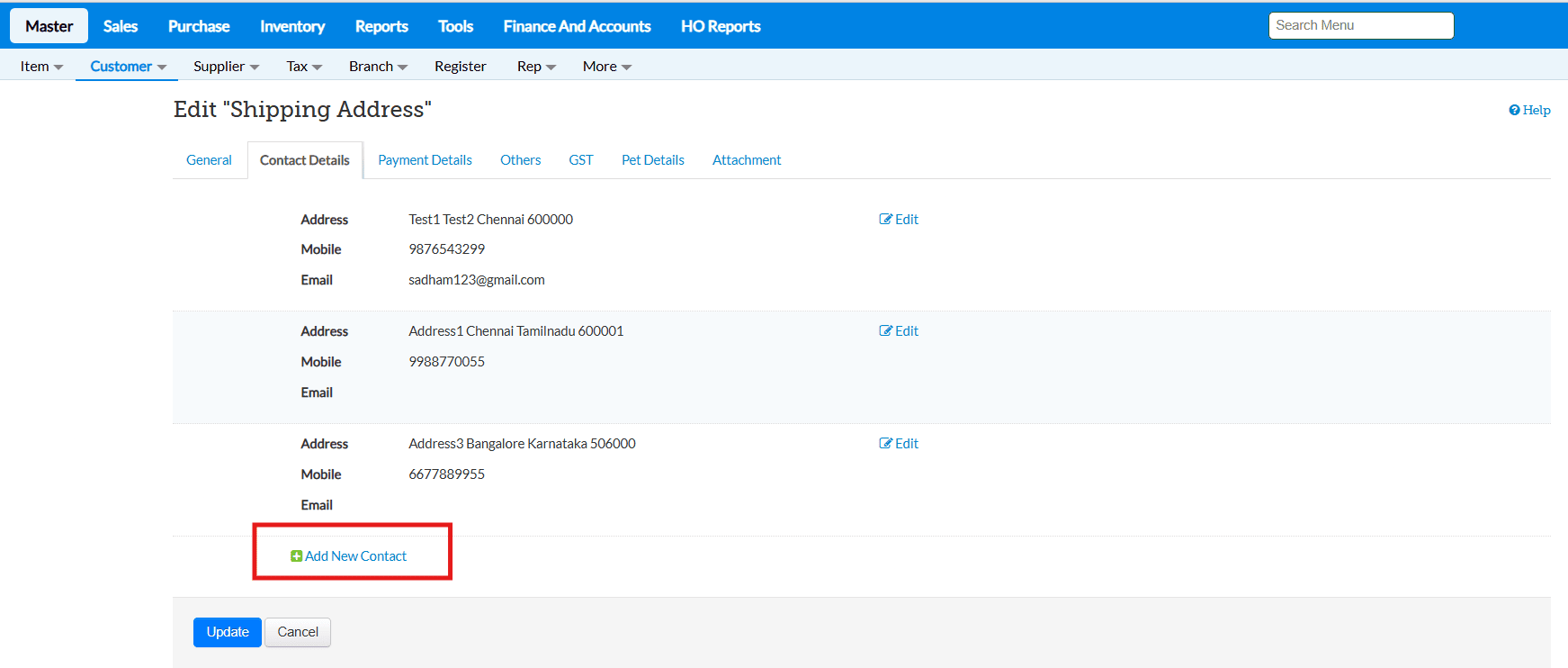
Task: Click the Add New Contact link text
Action: (355, 556)
